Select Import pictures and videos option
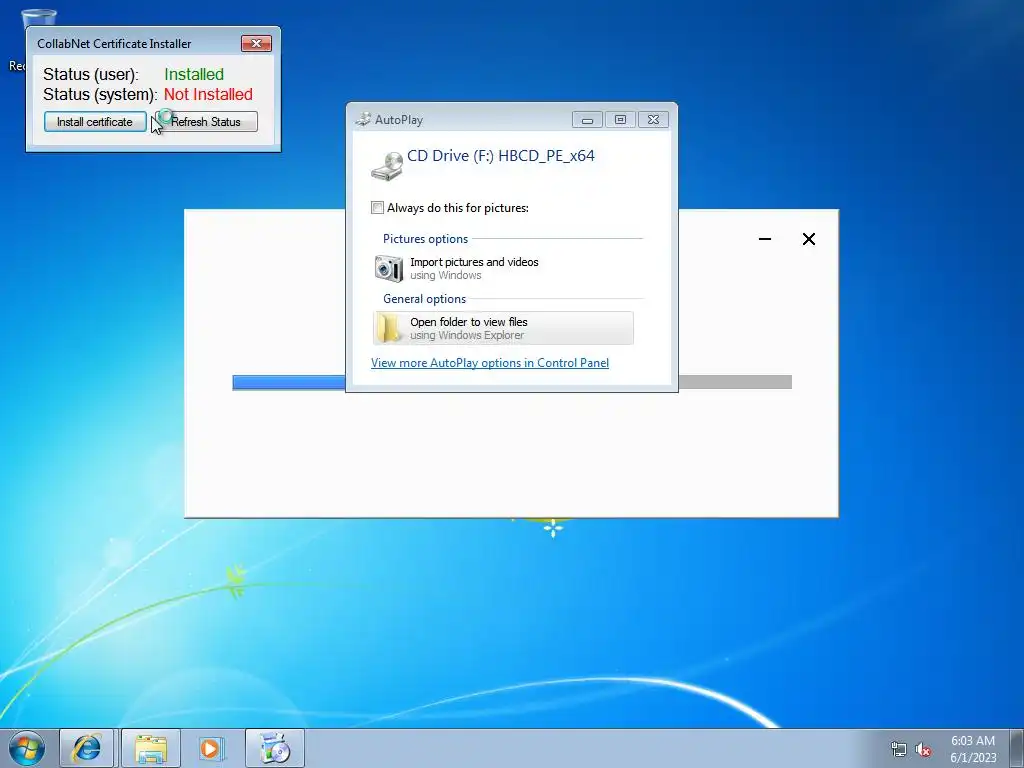Image resolution: width=1024 pixels, height=768 pixels. pyautogui.click(x=503, y=268)
